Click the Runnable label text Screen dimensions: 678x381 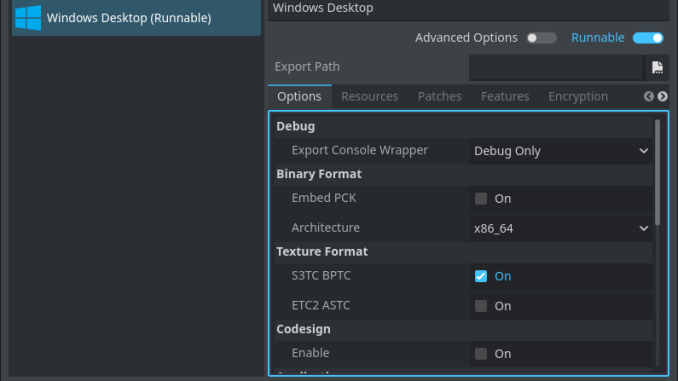coord(598,38)
